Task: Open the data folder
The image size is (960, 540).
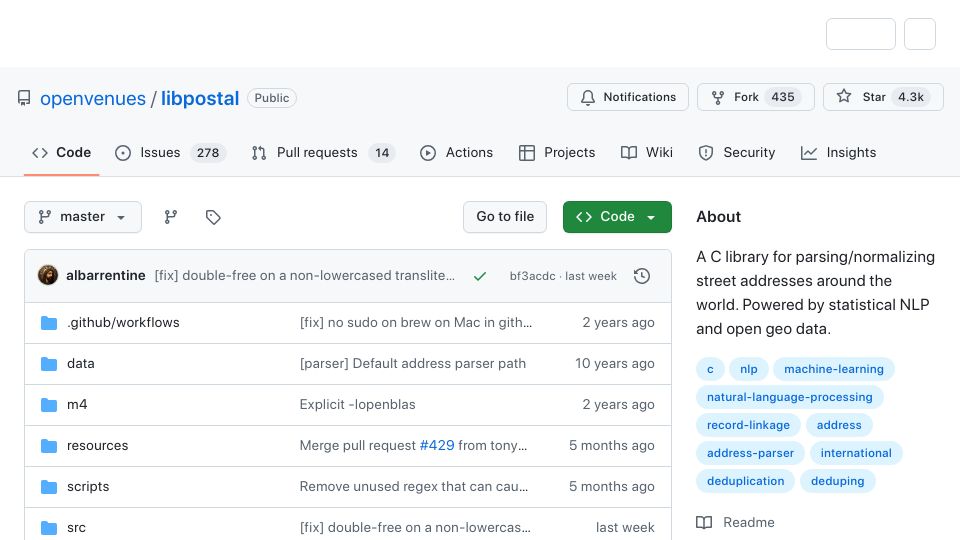Action: click(x=81, y=364)
